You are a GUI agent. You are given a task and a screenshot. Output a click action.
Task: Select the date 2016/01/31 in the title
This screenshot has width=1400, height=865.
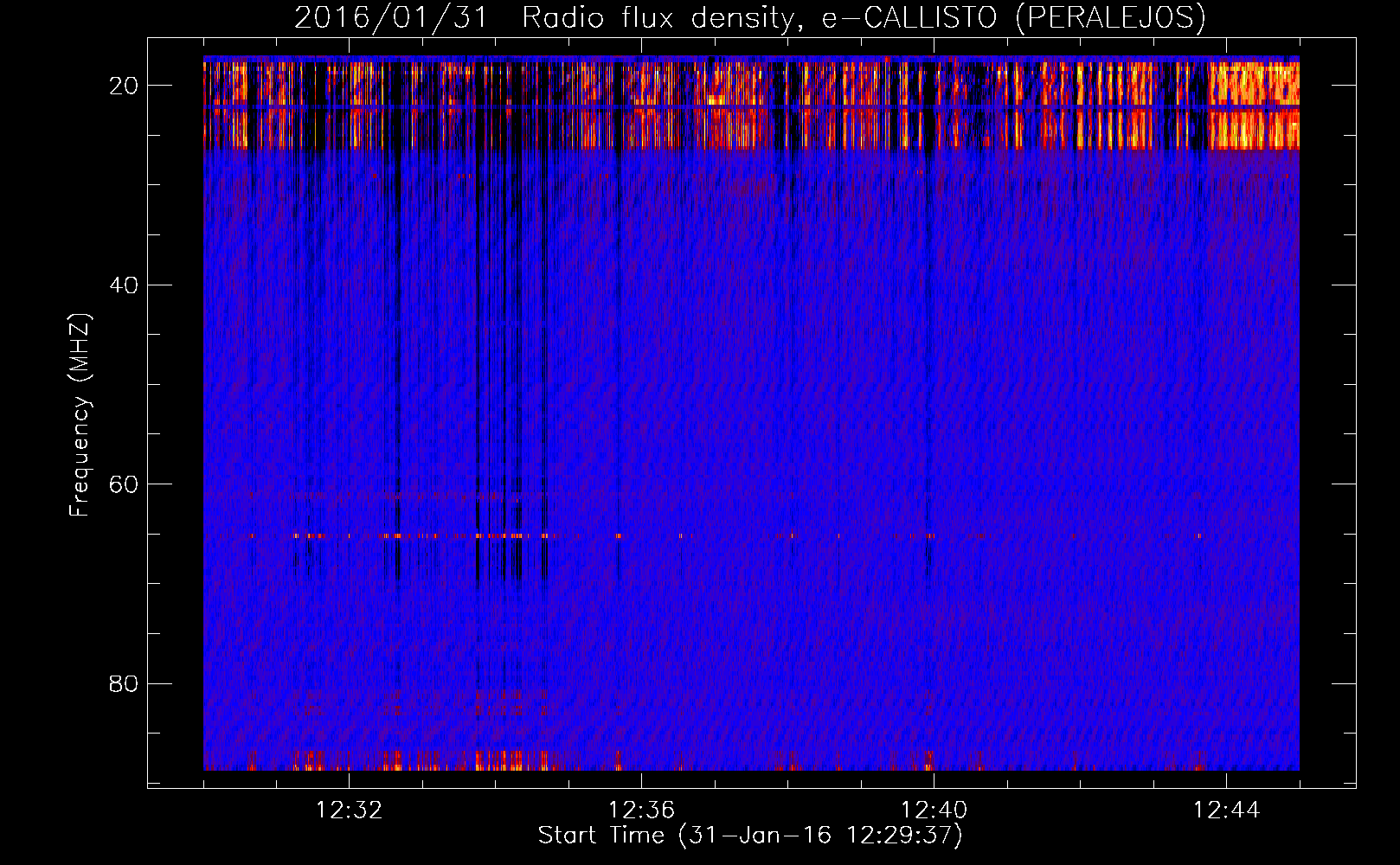click(x=392, y=18)
